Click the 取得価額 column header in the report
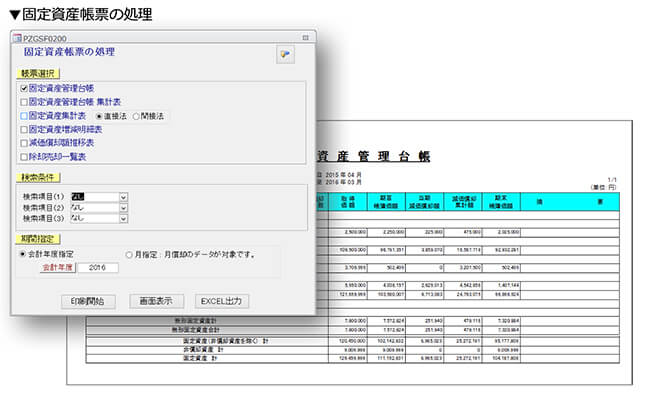650x401 pixels. [348, 202]
